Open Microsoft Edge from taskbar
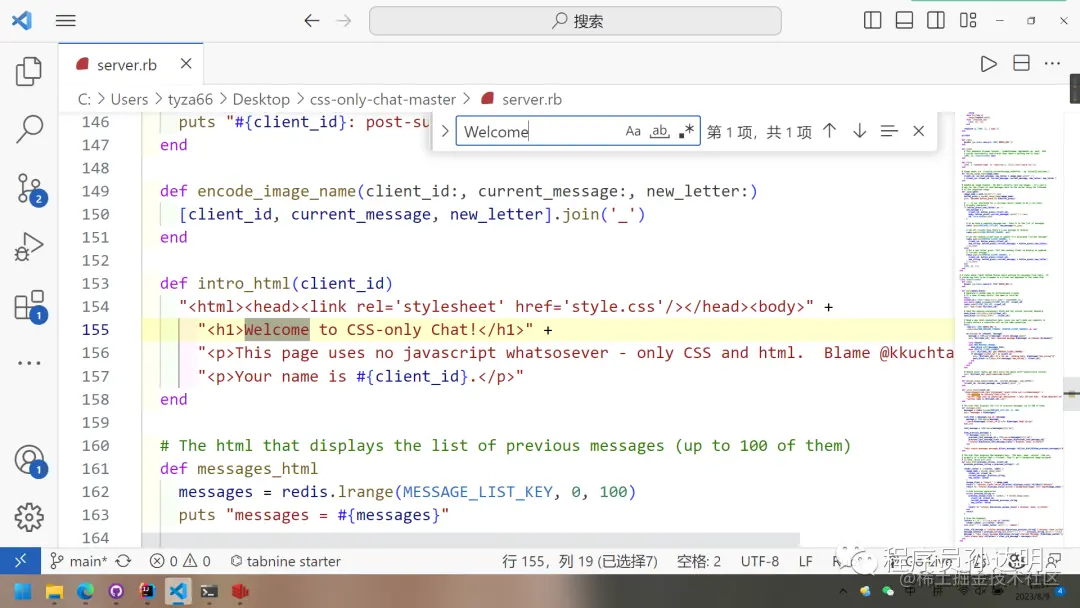The height and width of the screenshot is (608, 1080). [x=85, y=591]
